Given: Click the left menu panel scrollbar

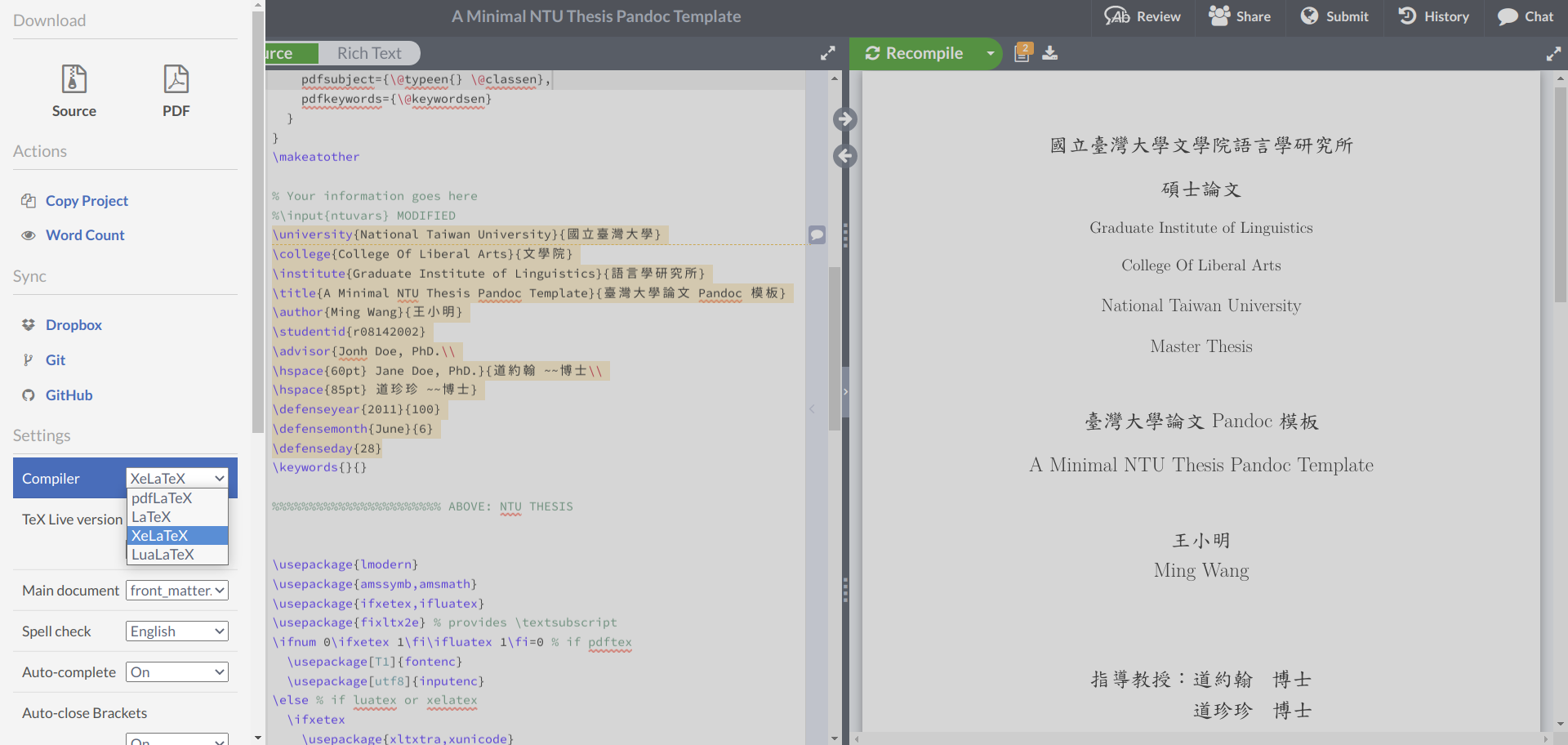Looking at the screenshot, I should point(258,221).
